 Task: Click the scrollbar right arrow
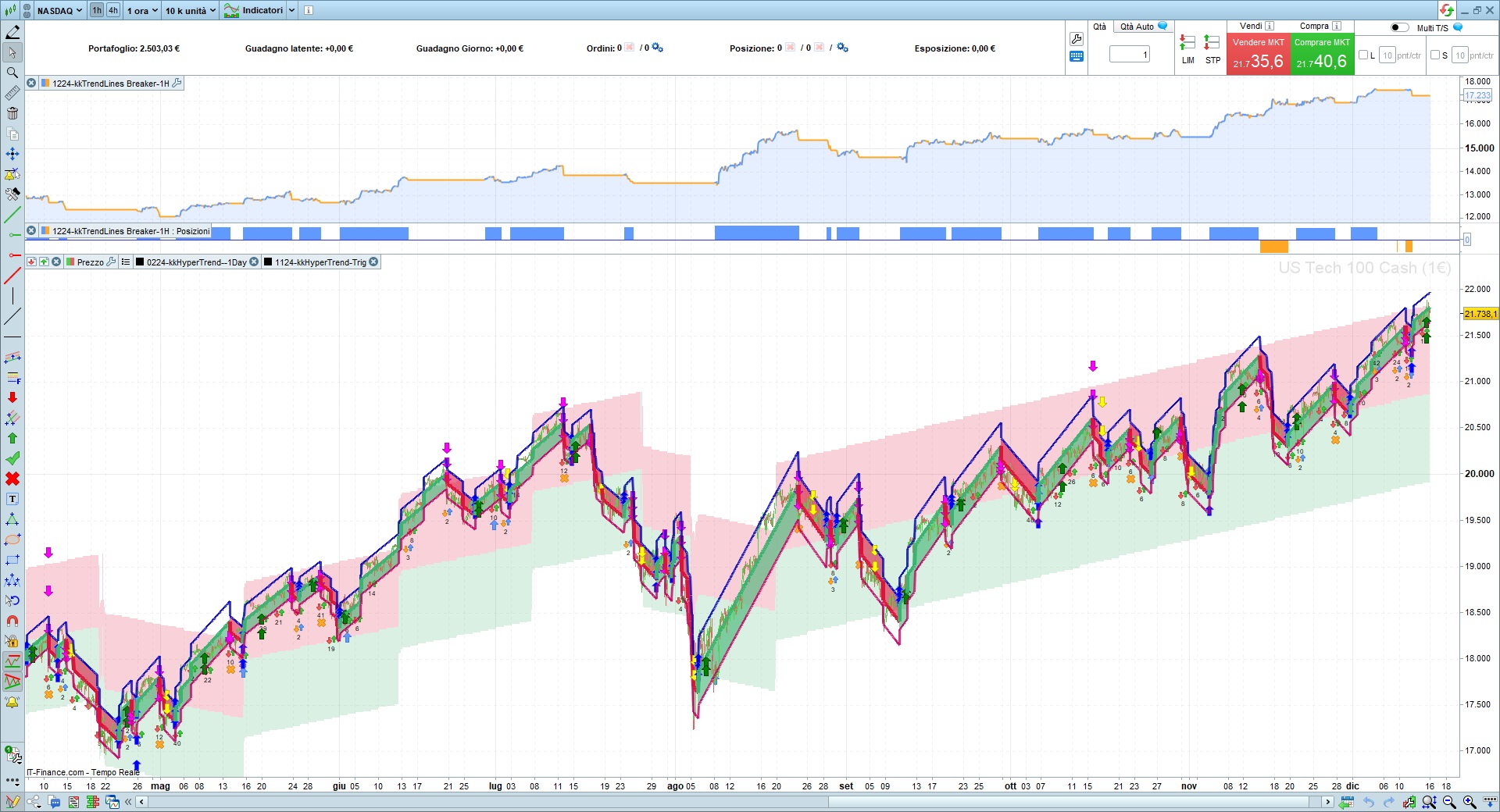click(x=1327, y=802)
